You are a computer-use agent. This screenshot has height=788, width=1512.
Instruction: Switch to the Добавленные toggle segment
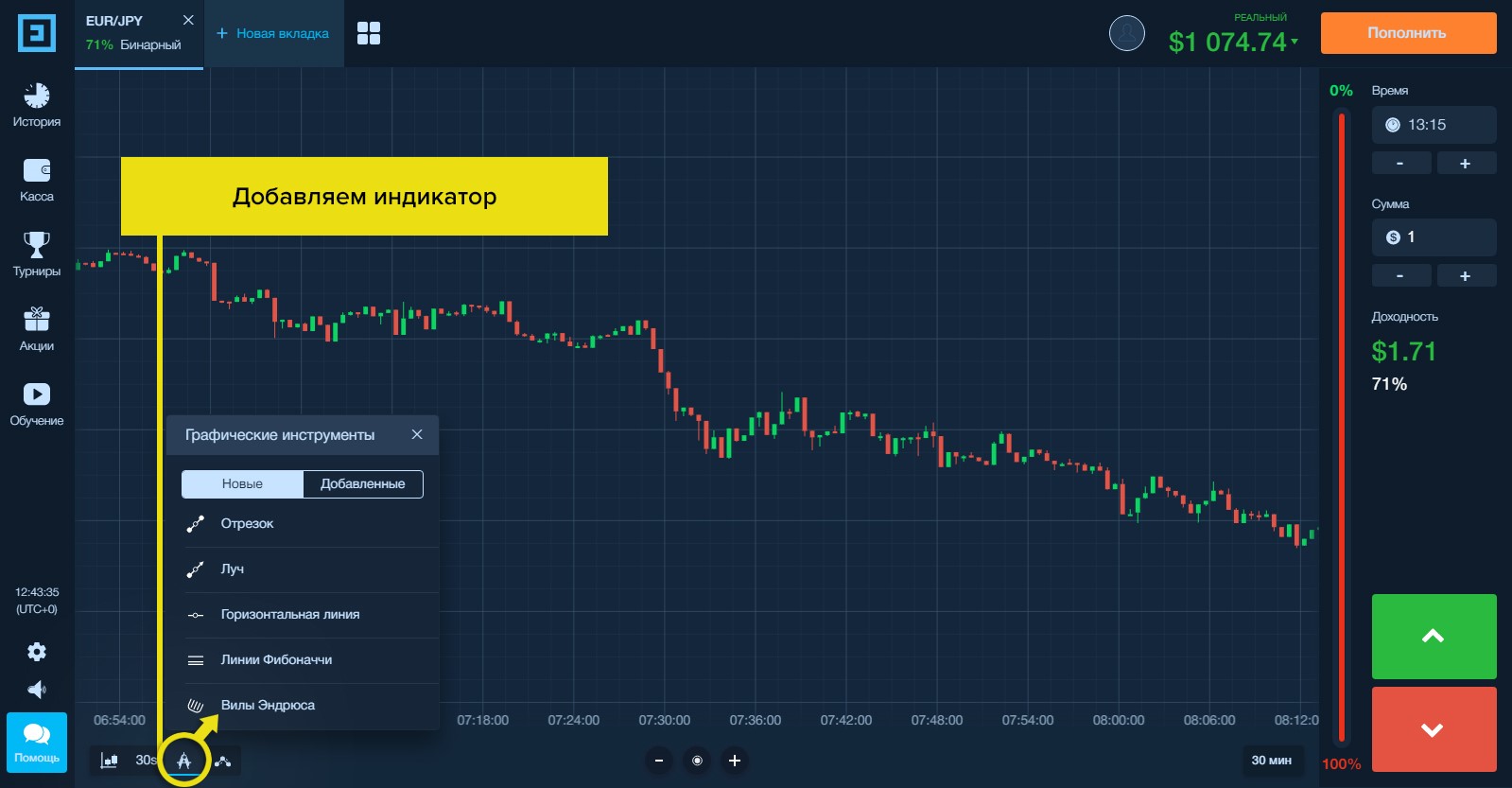pyautogui.click(x=362, y=483)
